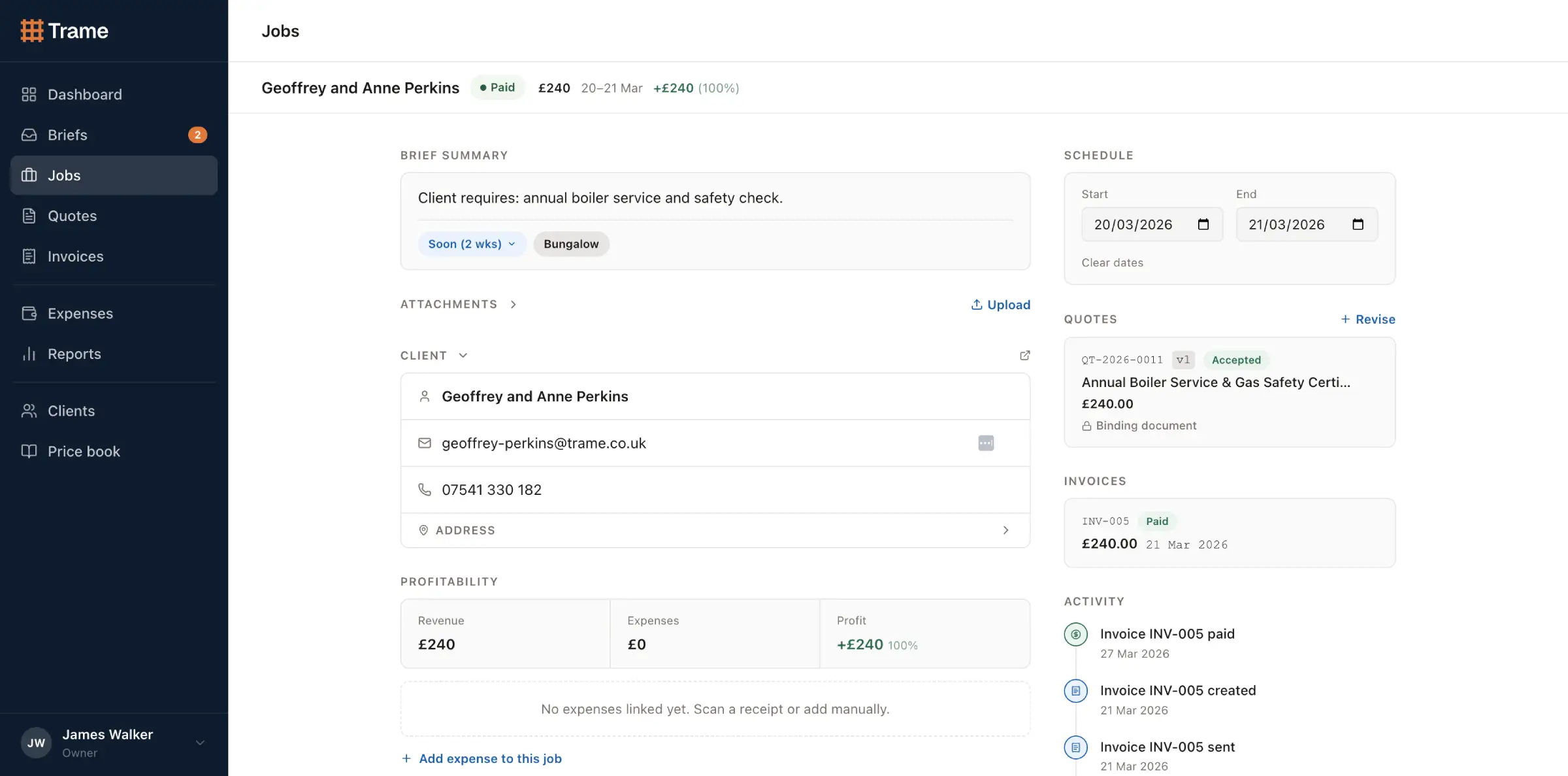
Task: Open the End date calendar picker icon
Action: pos(1358,224)
